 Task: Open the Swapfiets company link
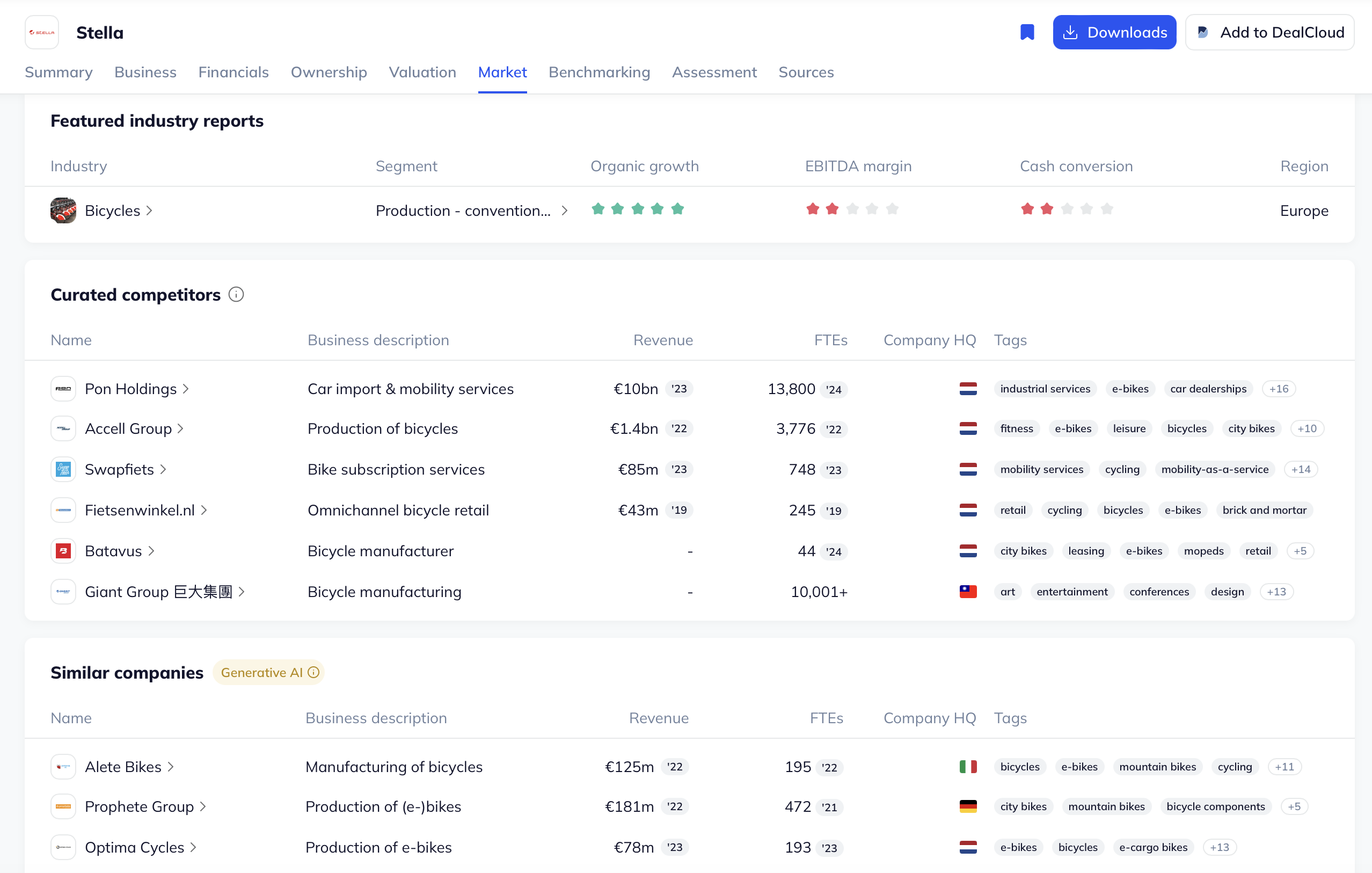pyautogui.click(x=126, y=470)
